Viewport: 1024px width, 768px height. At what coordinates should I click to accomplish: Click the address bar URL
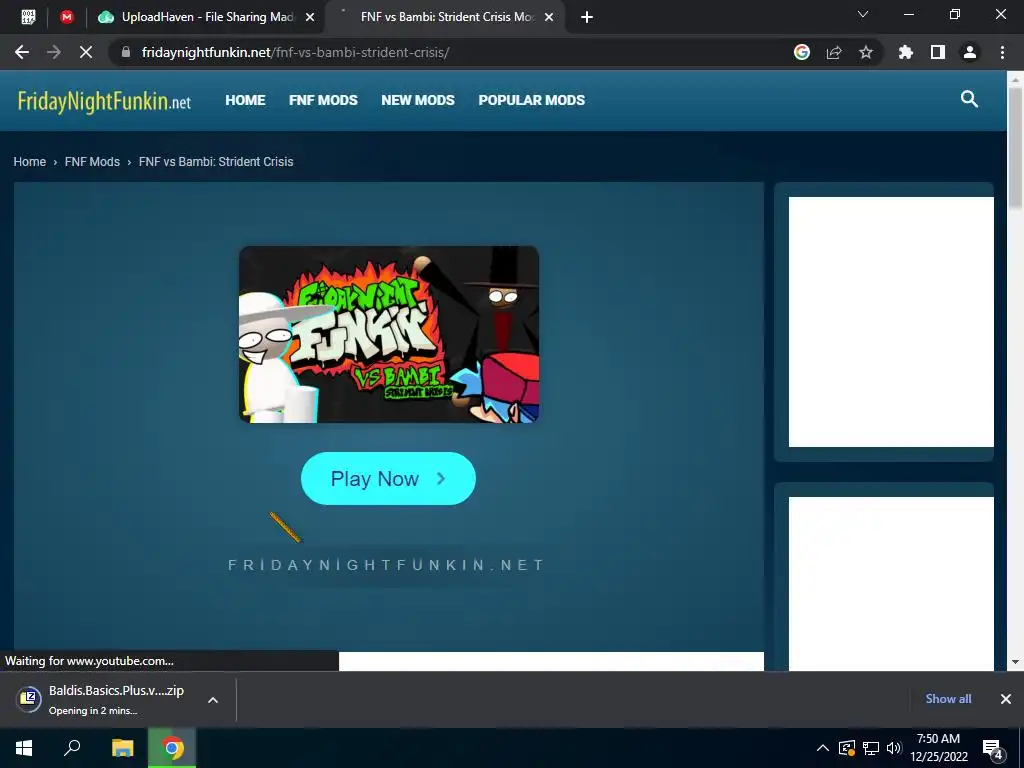295,52
